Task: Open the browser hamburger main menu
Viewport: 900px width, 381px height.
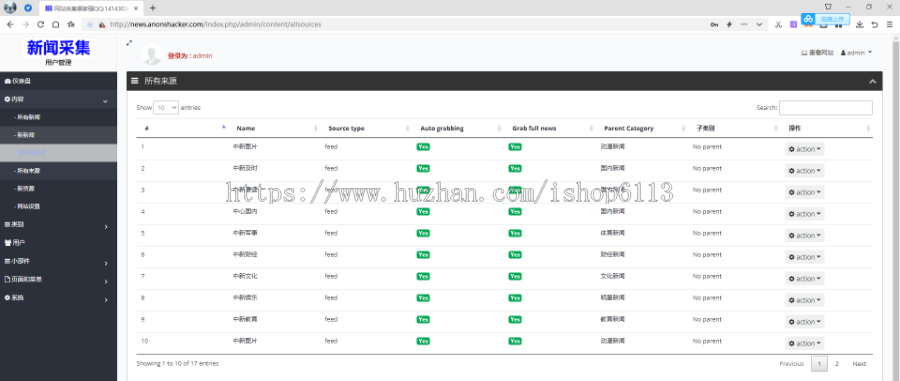Action: 889,25
